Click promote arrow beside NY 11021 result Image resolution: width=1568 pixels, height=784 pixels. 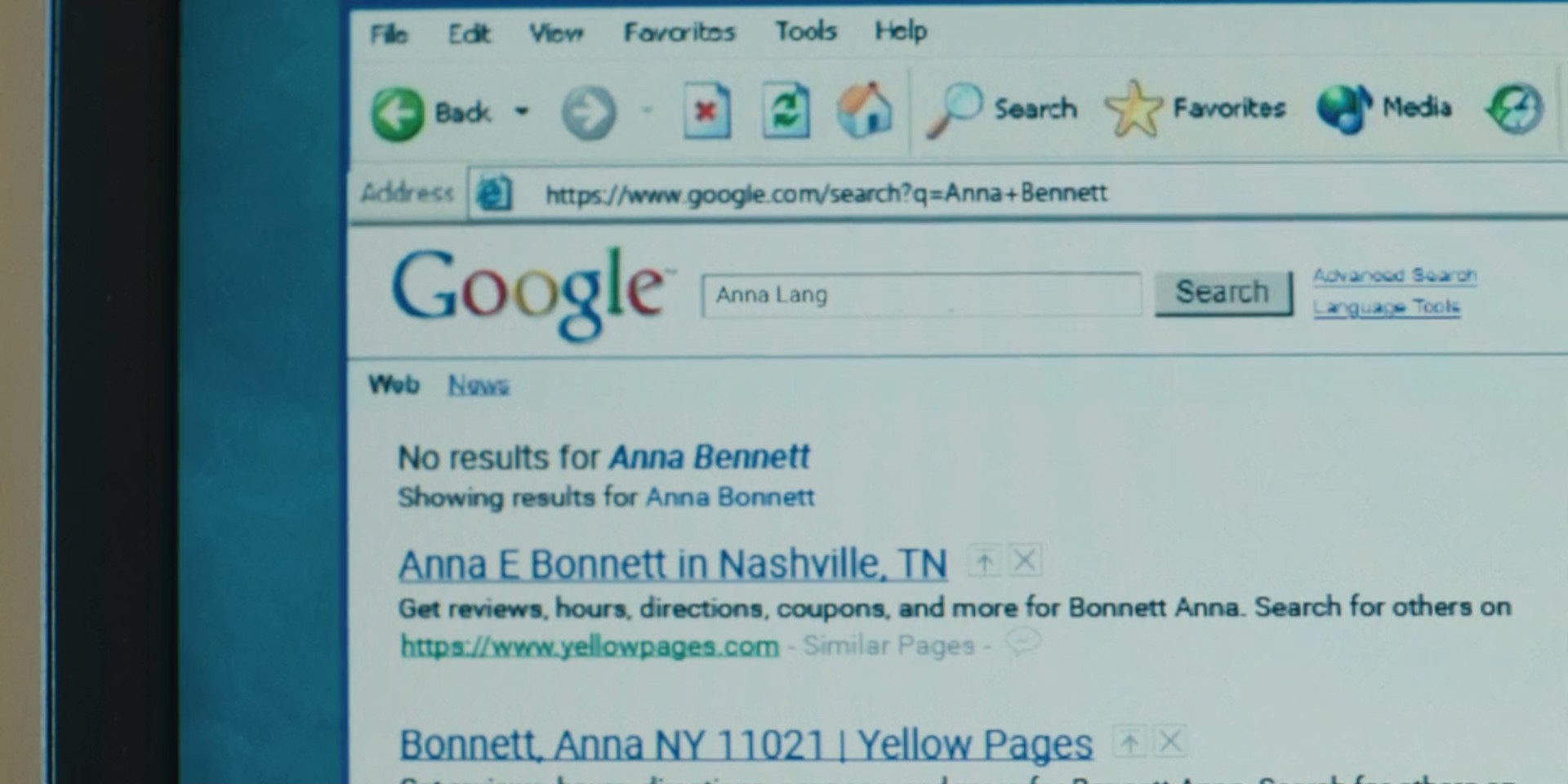1130,742
